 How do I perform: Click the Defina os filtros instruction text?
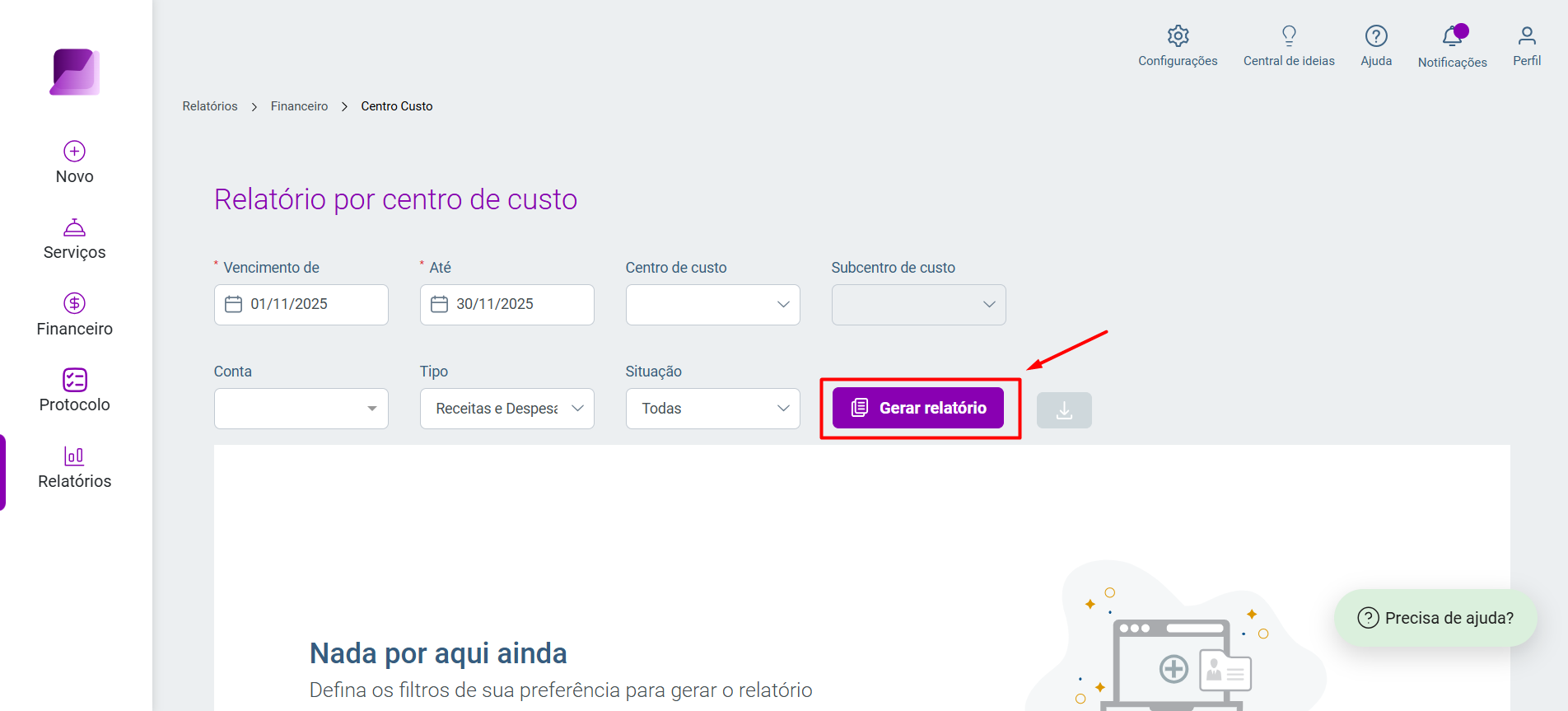(x=561, y=690)
